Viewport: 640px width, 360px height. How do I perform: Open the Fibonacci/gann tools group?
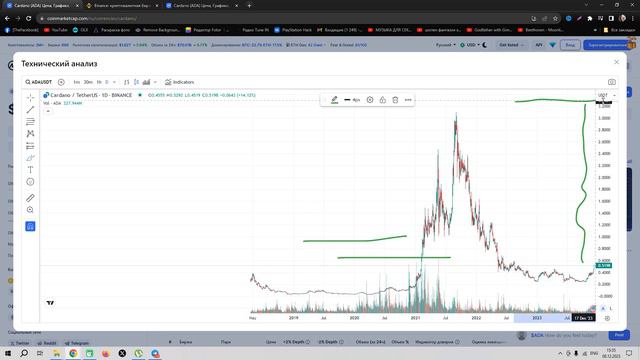[30, 122]
